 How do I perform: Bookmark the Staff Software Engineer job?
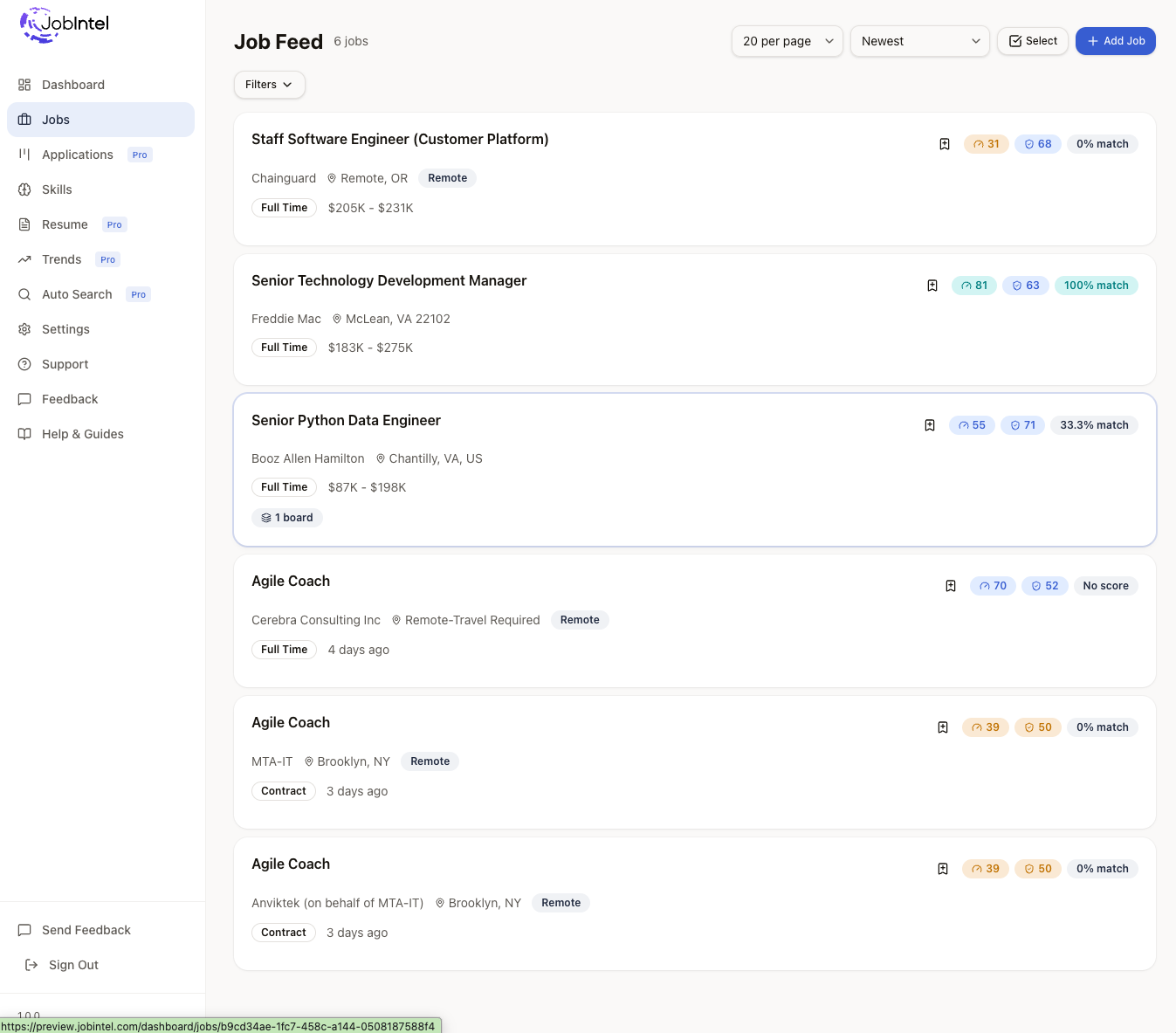945,144
